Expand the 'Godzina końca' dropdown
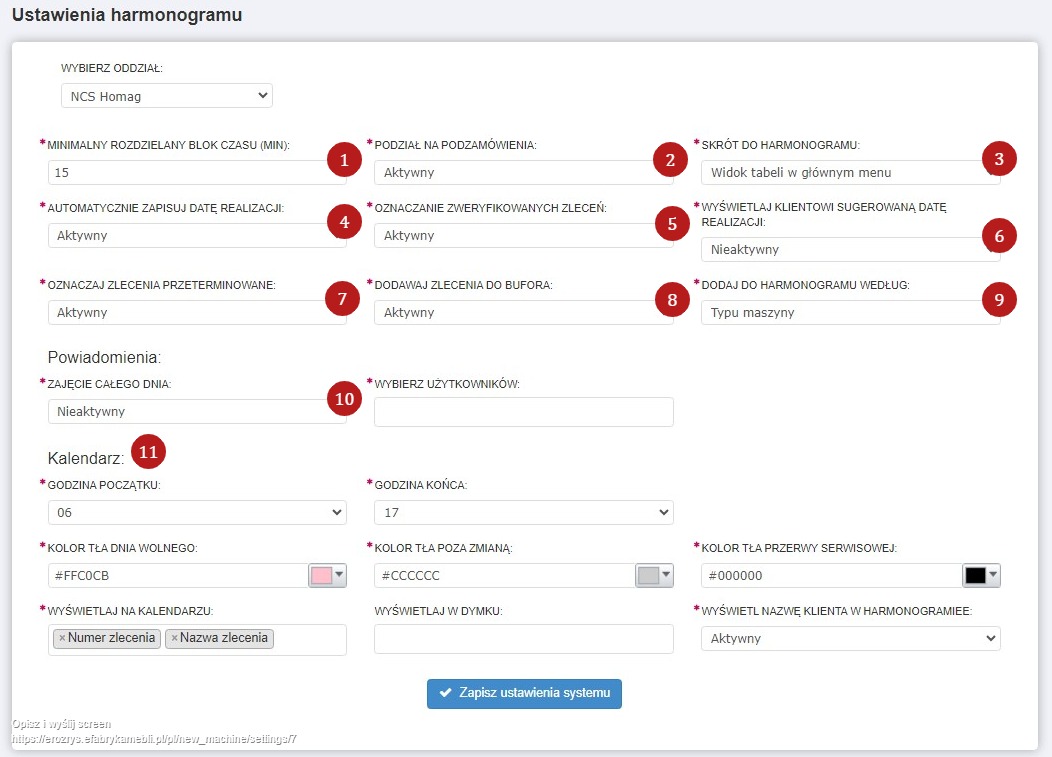Screen dimensions: 1052x757 tap(523, 512)
